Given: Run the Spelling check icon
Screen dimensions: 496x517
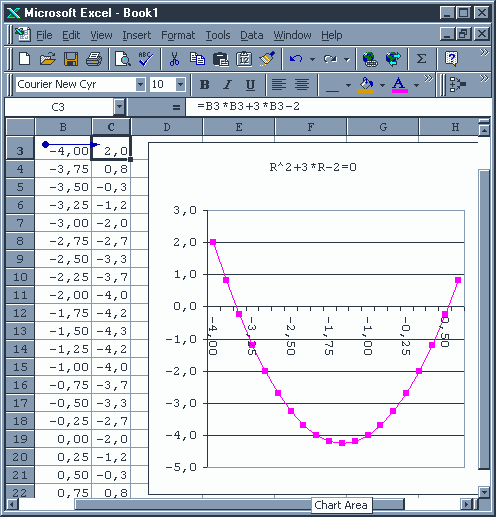Looking at the screenshot, I should pyautogui.click(x=146, y=59).
